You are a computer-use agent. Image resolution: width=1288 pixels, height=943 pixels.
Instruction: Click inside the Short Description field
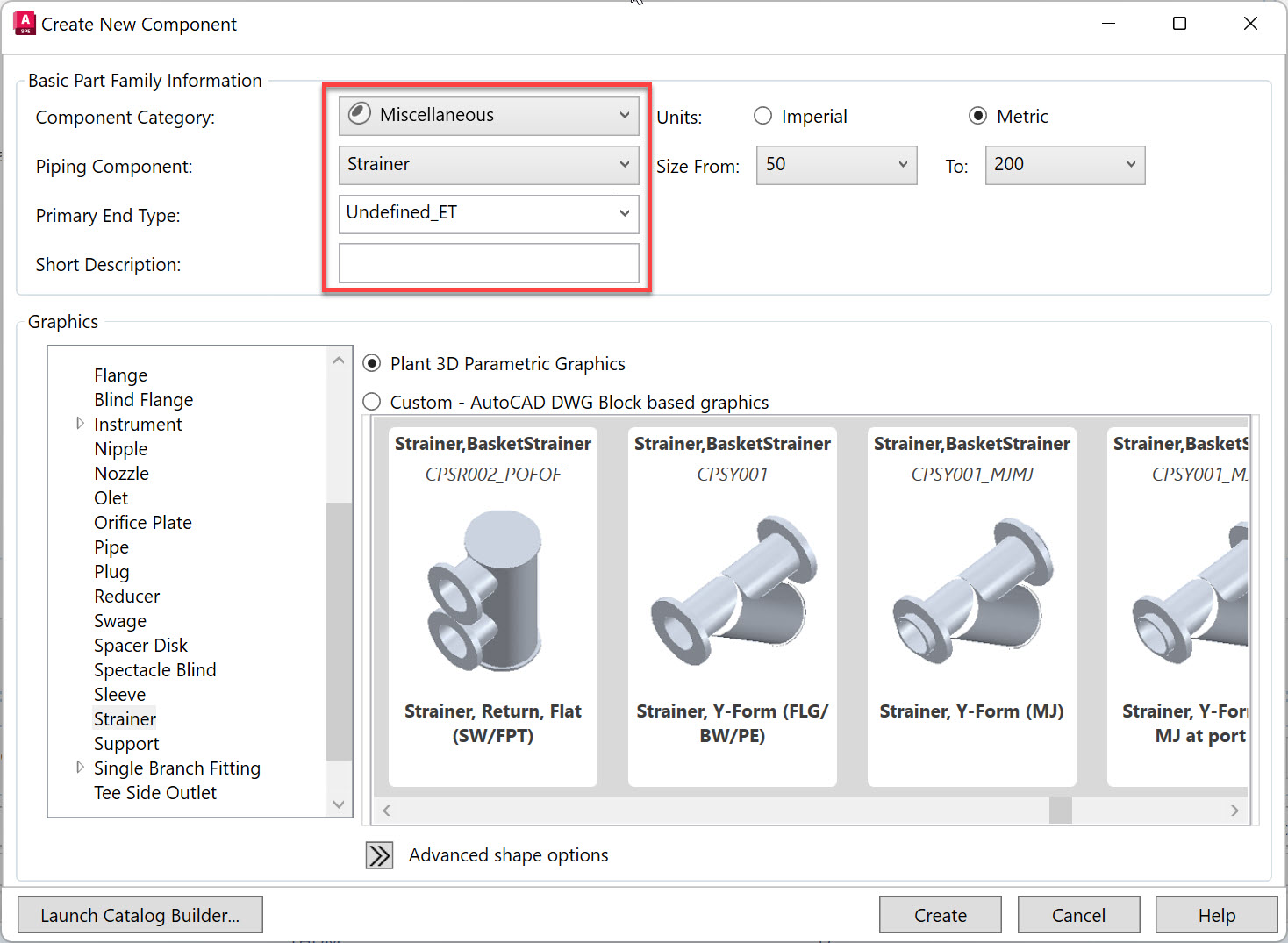coord(488,262)
